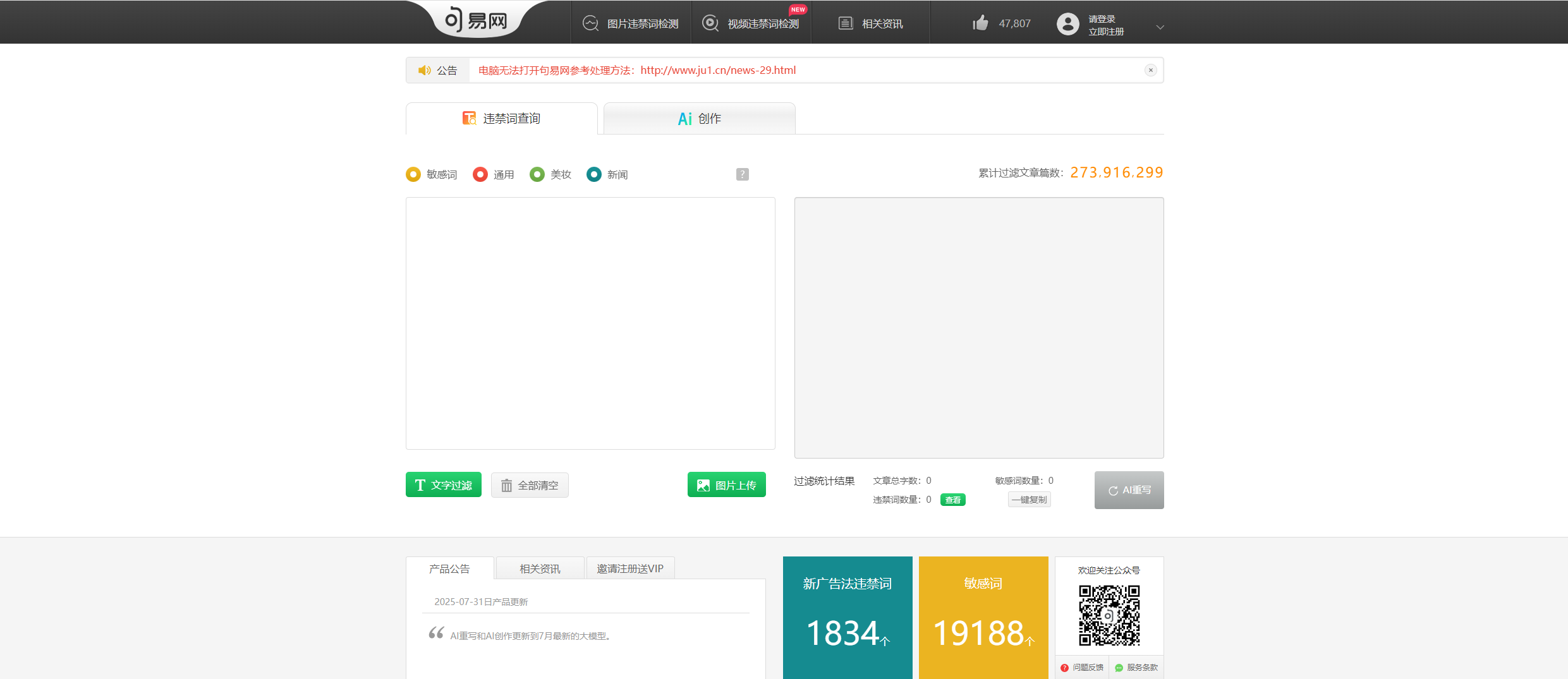
Task: Open 图片违禁词检测 via its magnifier icon
Action: coord(590,23)
